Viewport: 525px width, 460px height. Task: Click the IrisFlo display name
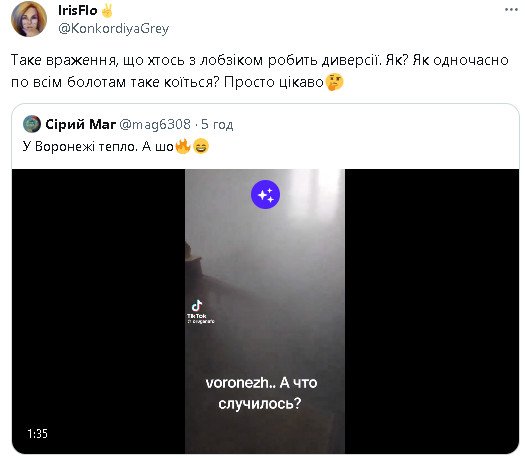(77, 10)
